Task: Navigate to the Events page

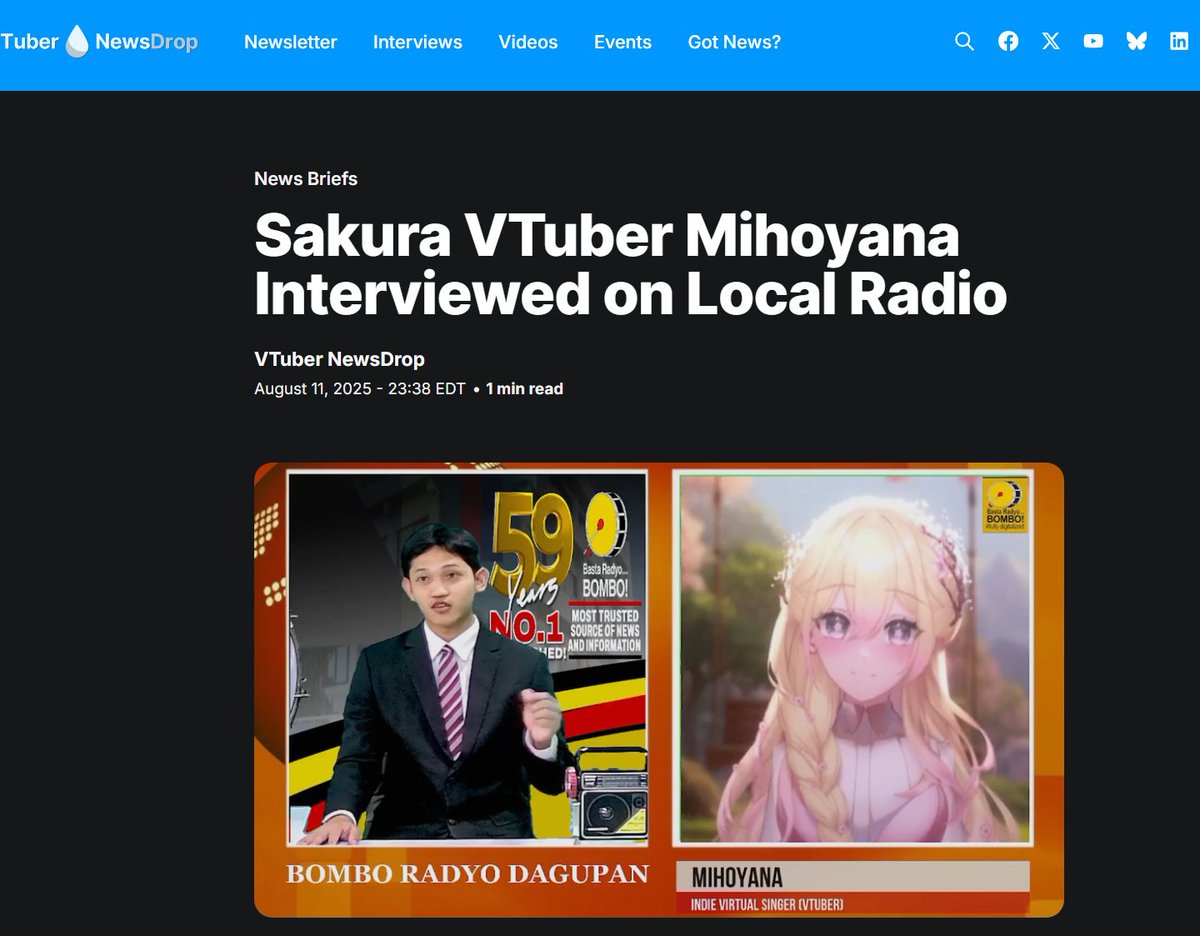Action: click(623, 42)
